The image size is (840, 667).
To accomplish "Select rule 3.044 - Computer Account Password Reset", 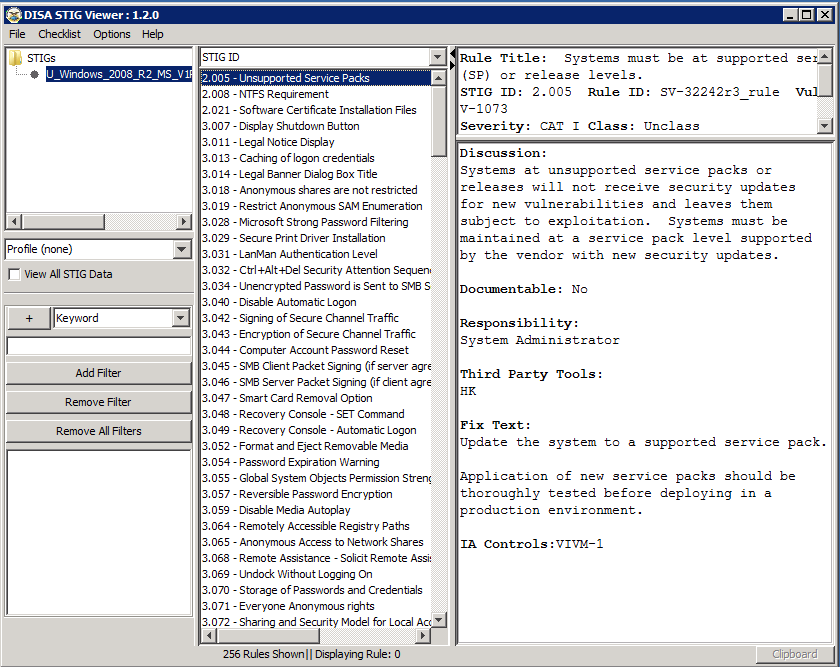I will [316, 350].
